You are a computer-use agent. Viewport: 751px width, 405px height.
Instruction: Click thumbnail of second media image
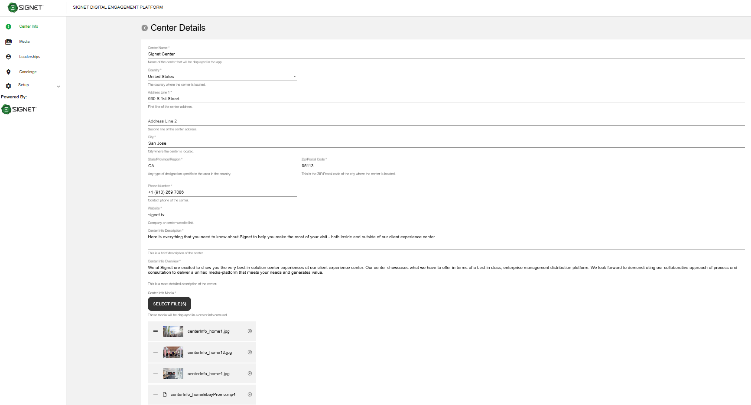[x=173, y=352]
